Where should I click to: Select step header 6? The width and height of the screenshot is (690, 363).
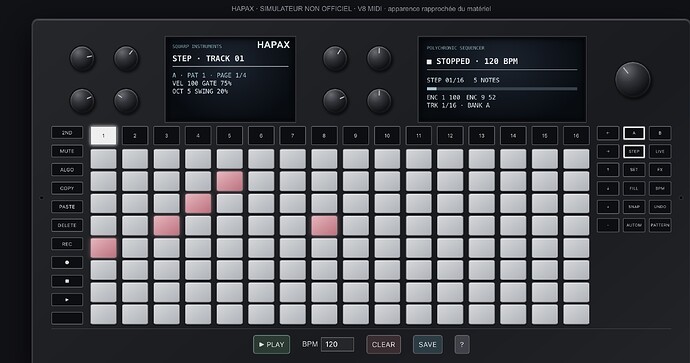point(261,136)
